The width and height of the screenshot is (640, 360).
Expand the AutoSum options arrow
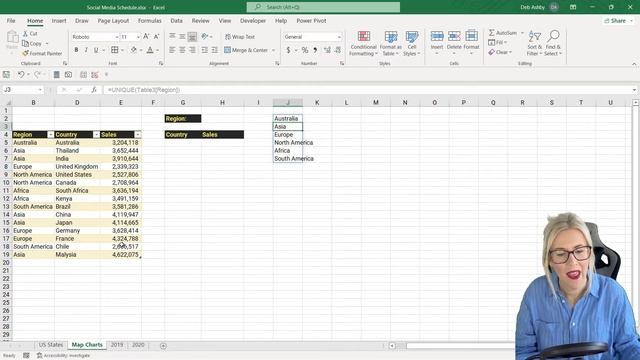pos(522,33)
